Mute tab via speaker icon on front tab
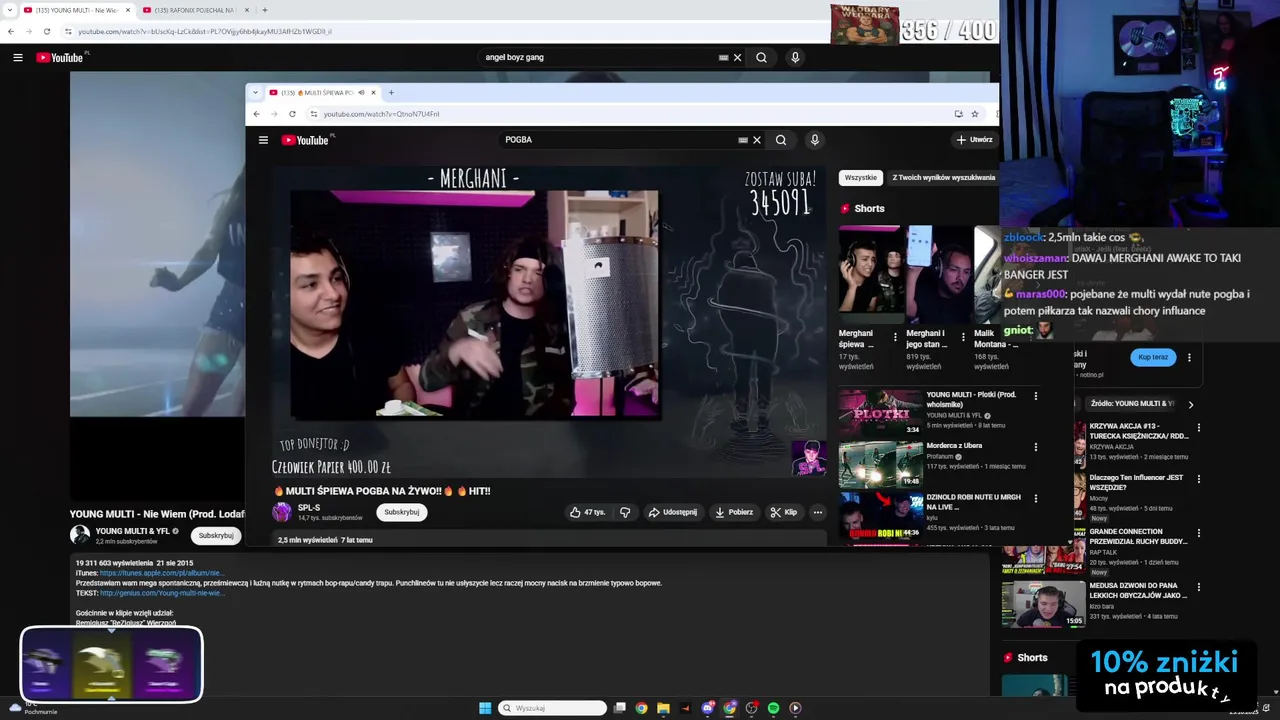Viewport: 1280px width, 720px height. 361,93
